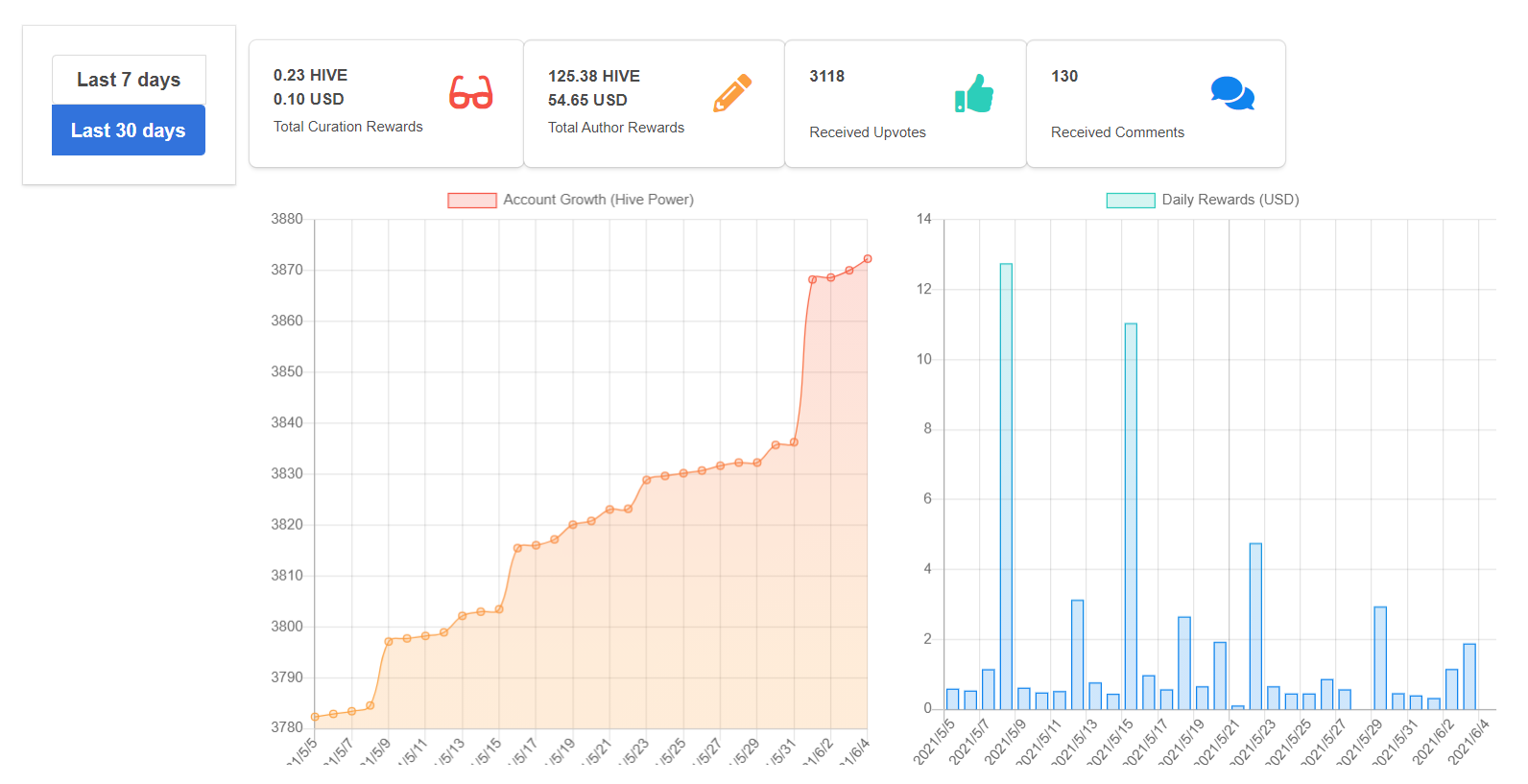Click the green thumbs-up upvotes icon
Image resolution: width=1528 pixels, height=784 pixels.
974,93
